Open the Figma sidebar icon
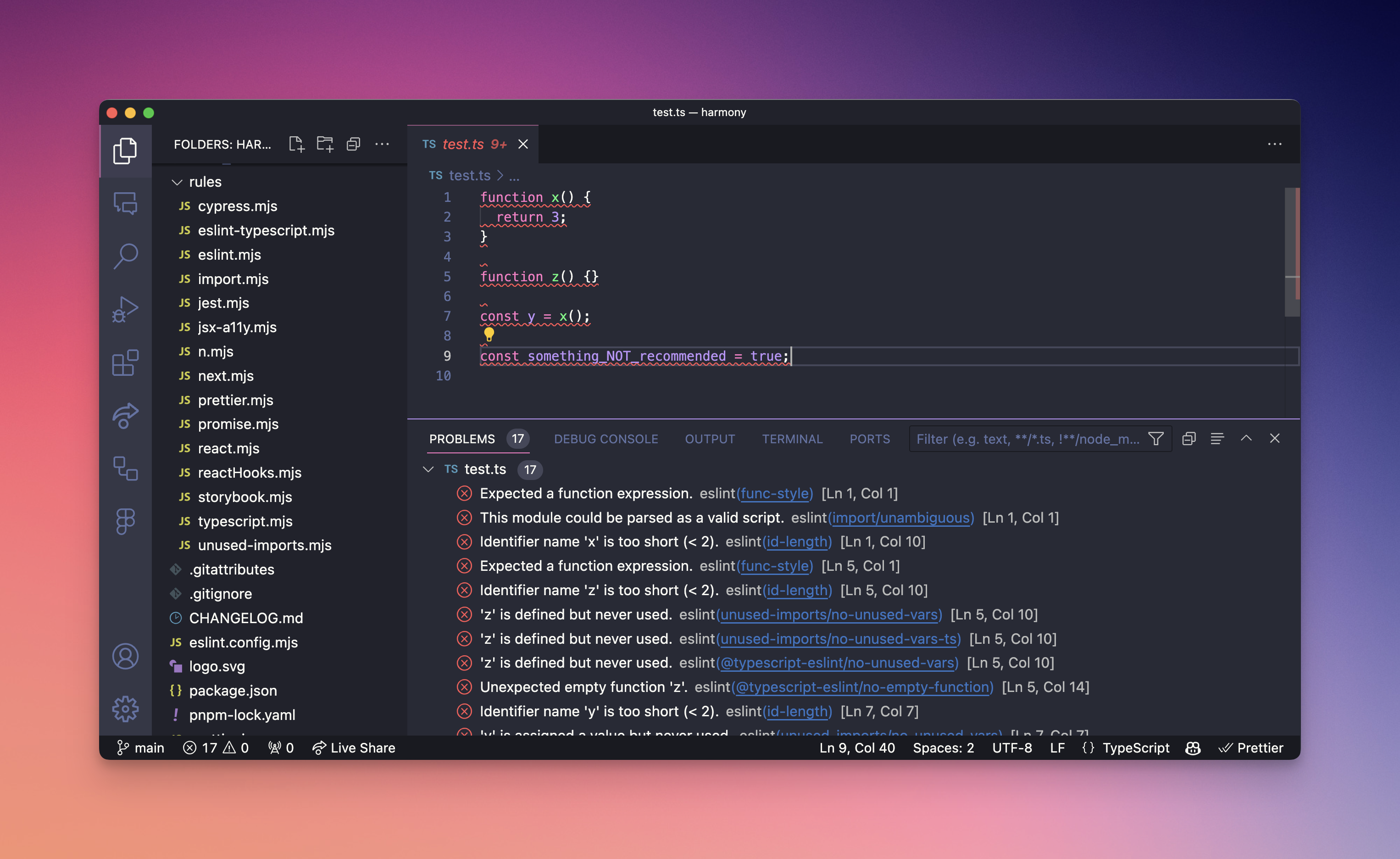The width and height of the screenshot is (1400, 859). 126,521
